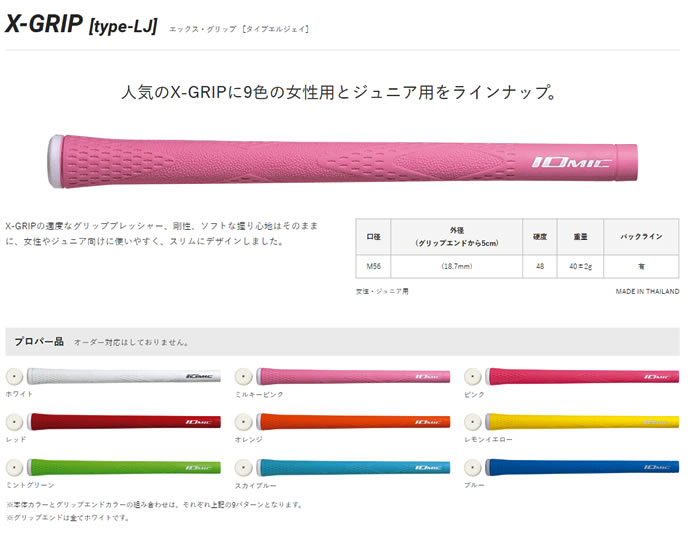Click the 重量 table header cell
The height and width of the screenshot is (536, 690).
tap(580, 237)
